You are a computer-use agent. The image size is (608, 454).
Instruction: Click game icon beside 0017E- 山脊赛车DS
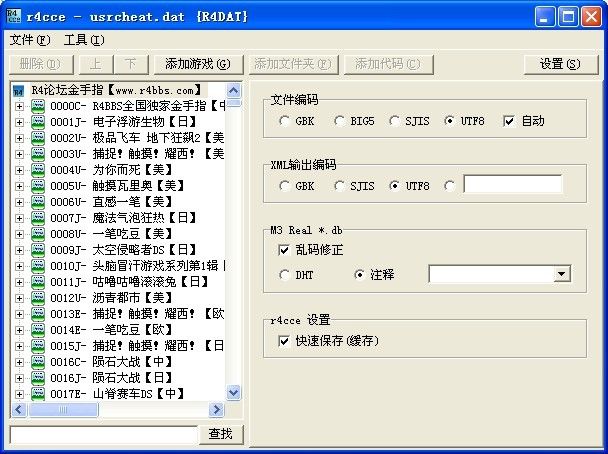(x=38, y=394)
